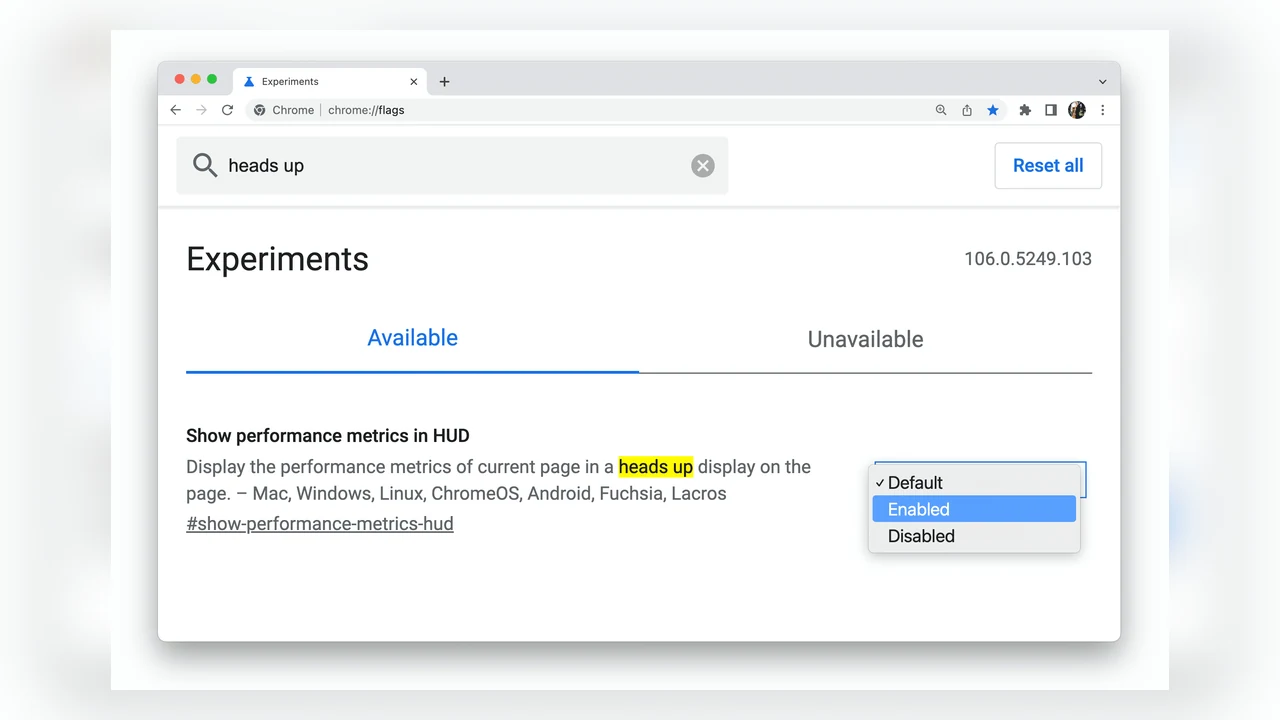Screen dimensions: 1280x720
Task: Open the Extensions puzzle-piece icon
Action: 1025,110
